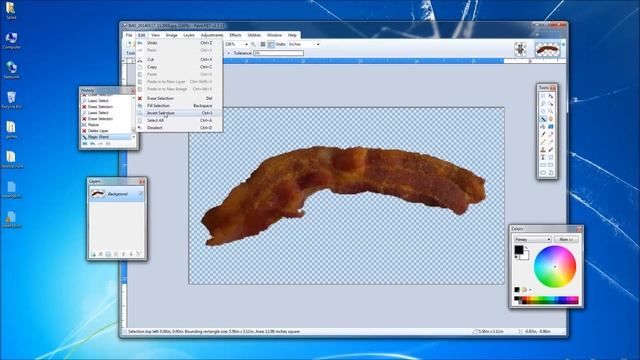Choose Undo from Edit menu
Image resolution: width=640 pixels, height=360 pixels.
click(x=180, y=42)
